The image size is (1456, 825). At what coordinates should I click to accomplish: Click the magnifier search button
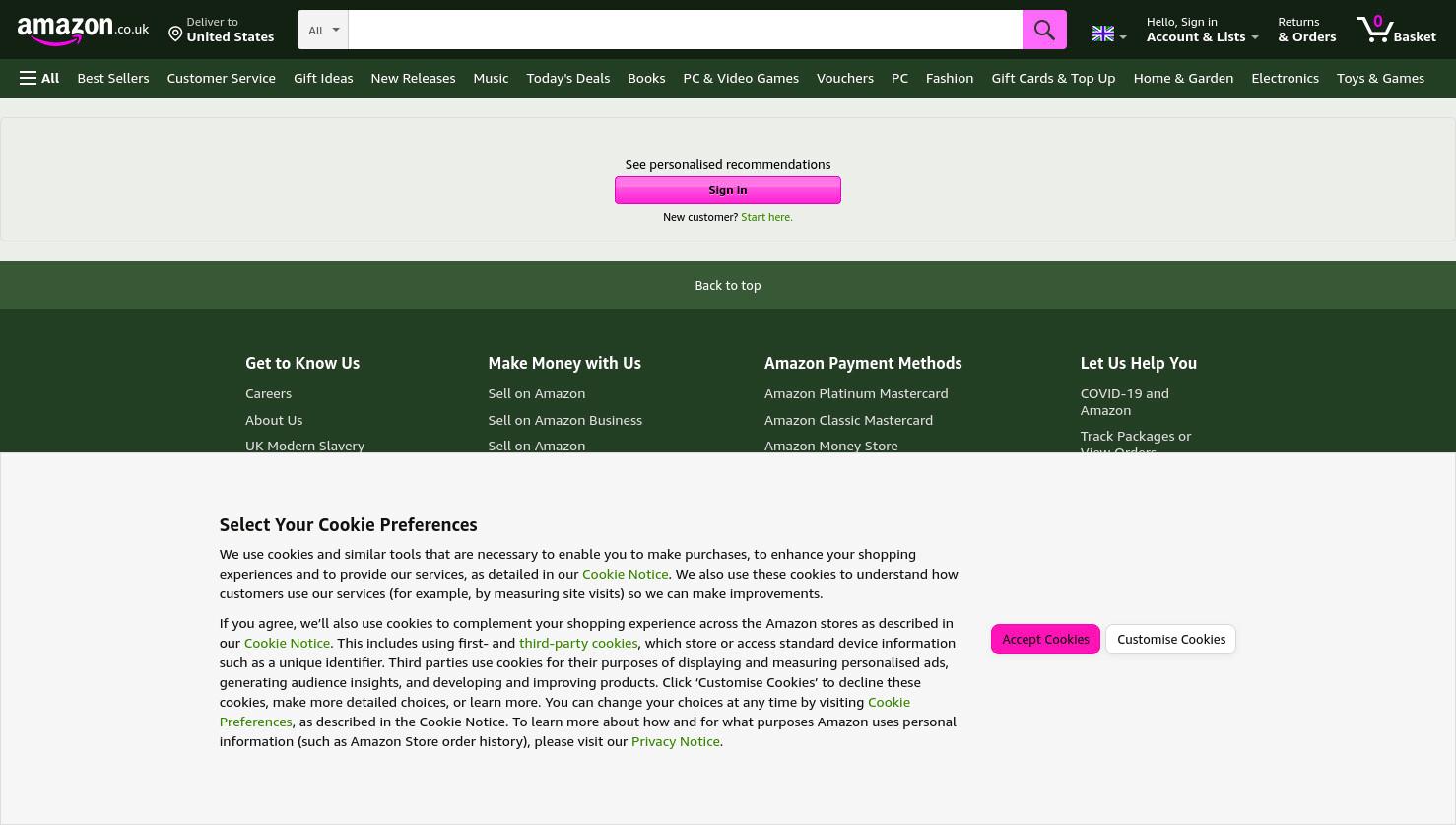[1044, 30]
